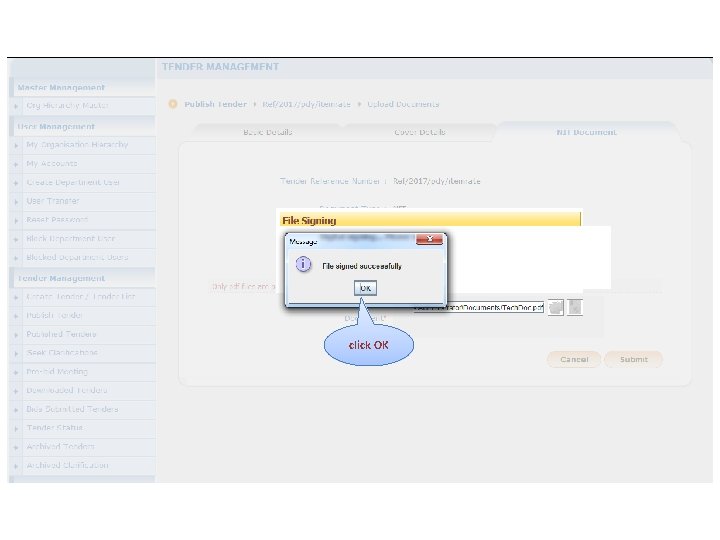Click arrow icon beside Archived Tenders
Screen dimensions: 720x540
point(16,447)
